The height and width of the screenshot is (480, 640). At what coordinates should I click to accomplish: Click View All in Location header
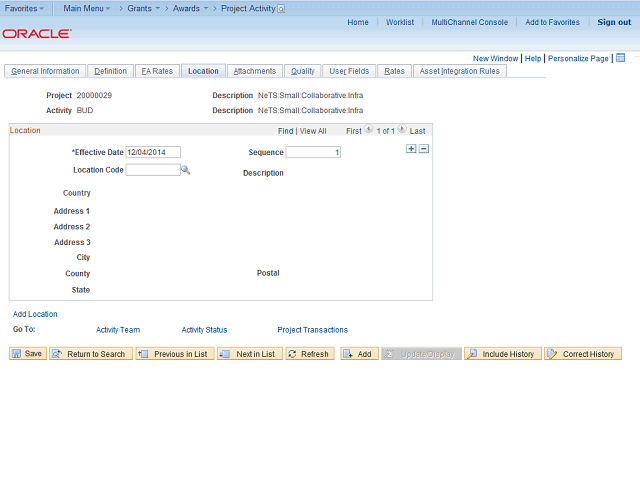313,131
